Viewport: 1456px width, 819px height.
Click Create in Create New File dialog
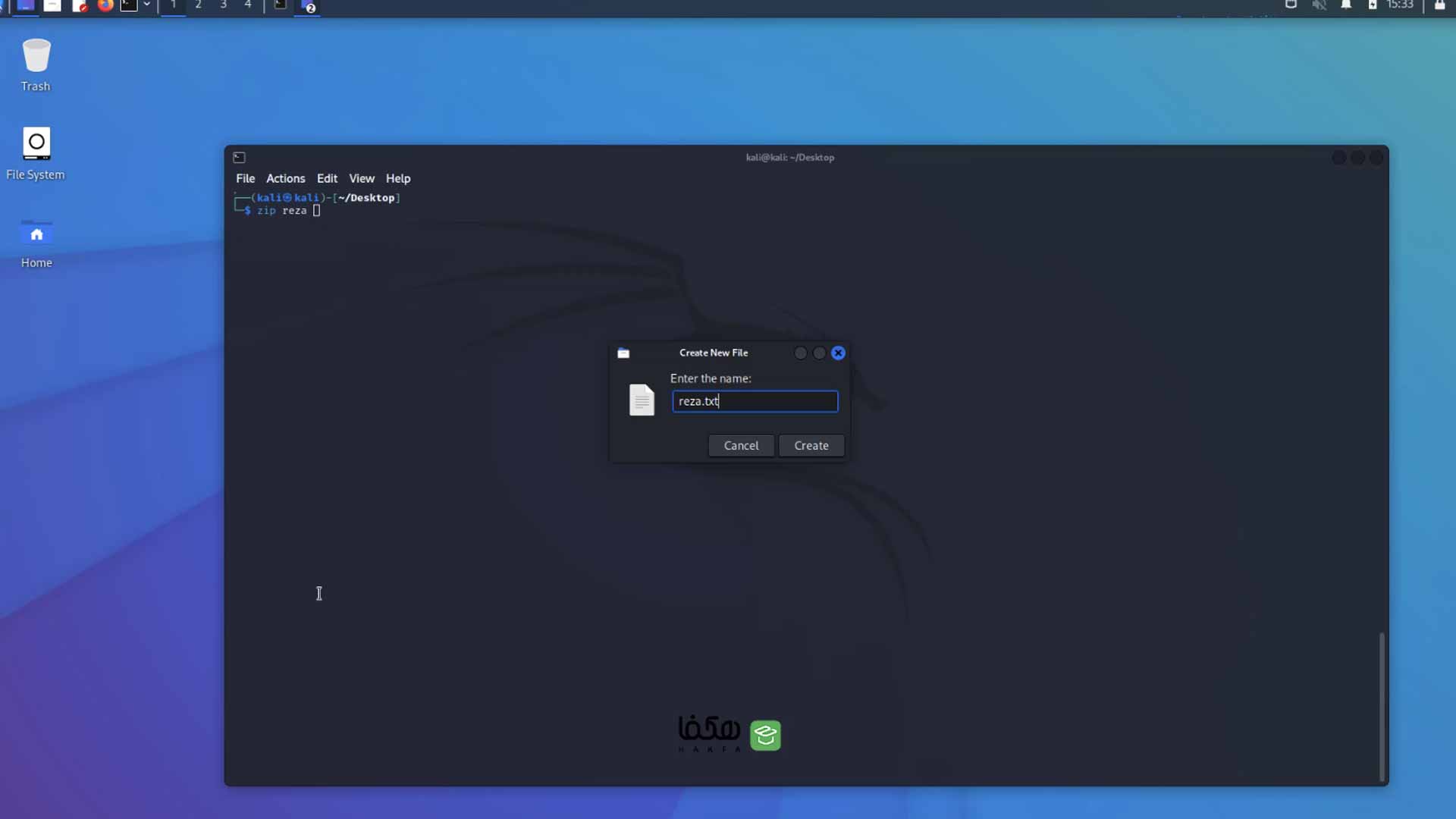(811, 445)
